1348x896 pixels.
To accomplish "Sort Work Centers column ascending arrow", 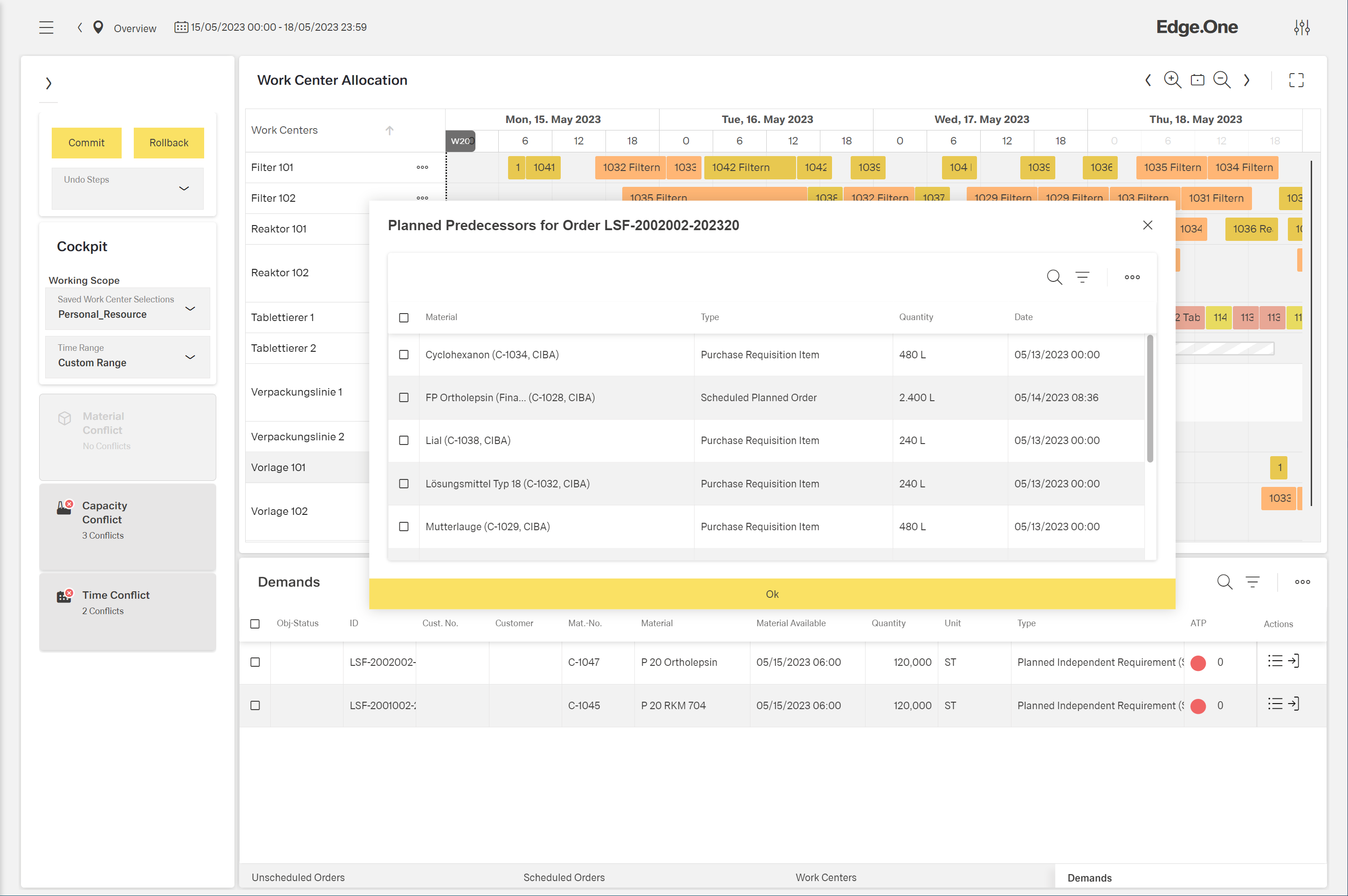I will click(389, 130).
